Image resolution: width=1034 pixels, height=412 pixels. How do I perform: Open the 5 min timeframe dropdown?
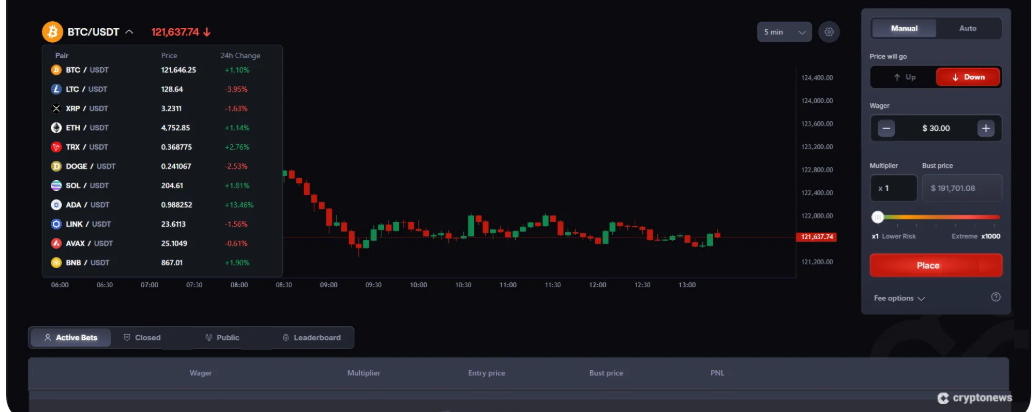[784, 32]
